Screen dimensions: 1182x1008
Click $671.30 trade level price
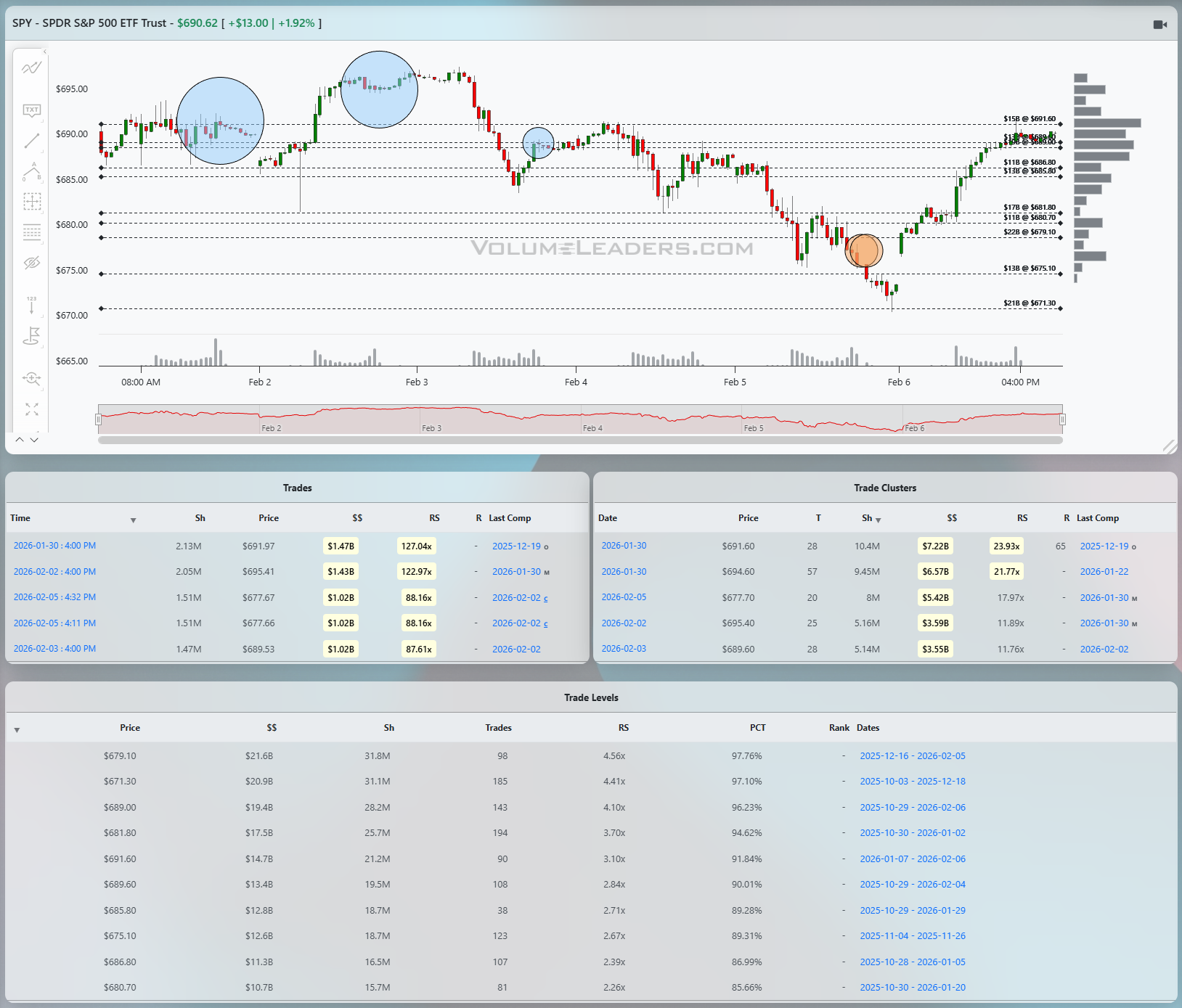(x=120, y=782)
